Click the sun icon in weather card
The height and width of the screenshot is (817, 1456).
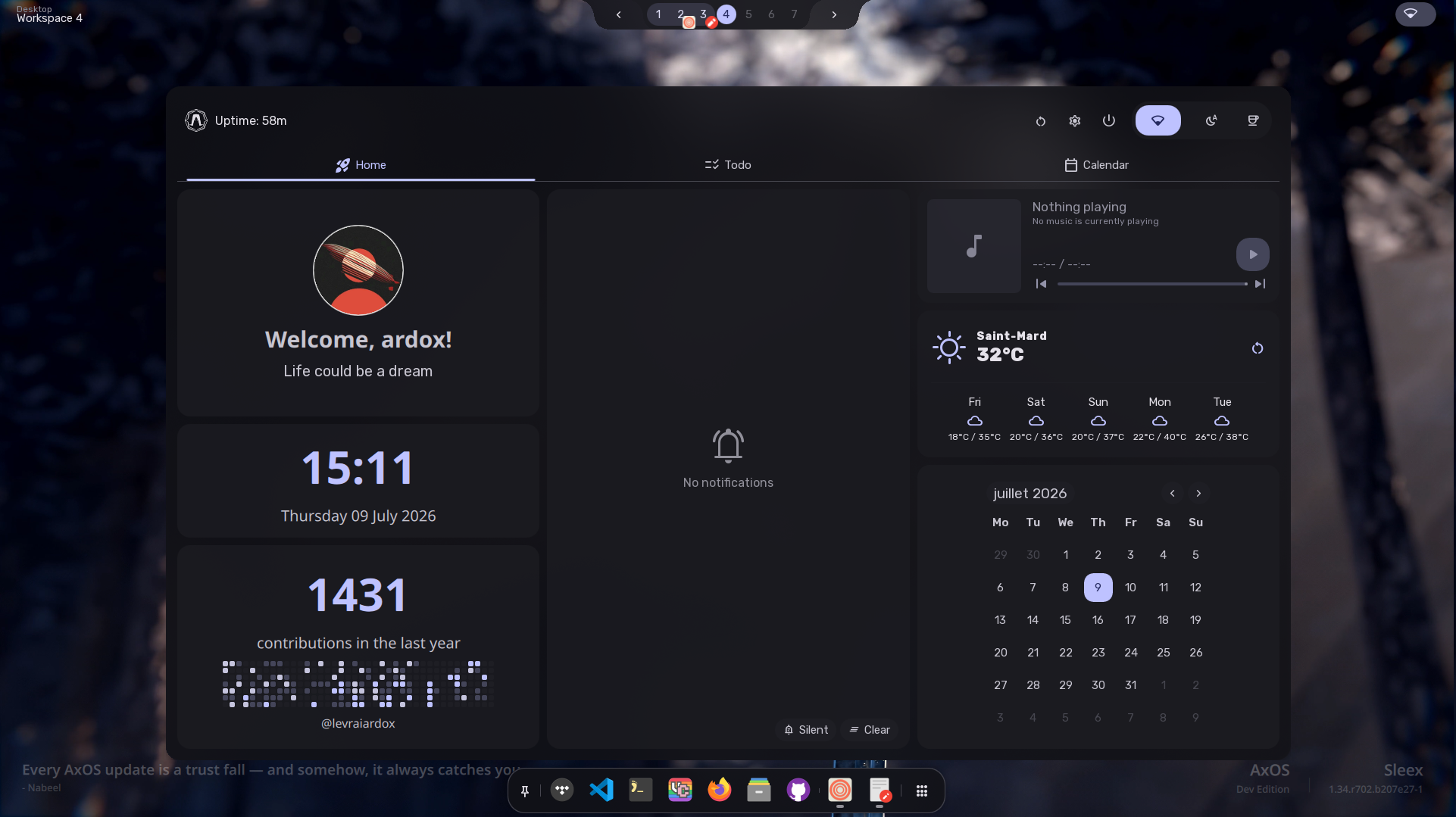948,348
